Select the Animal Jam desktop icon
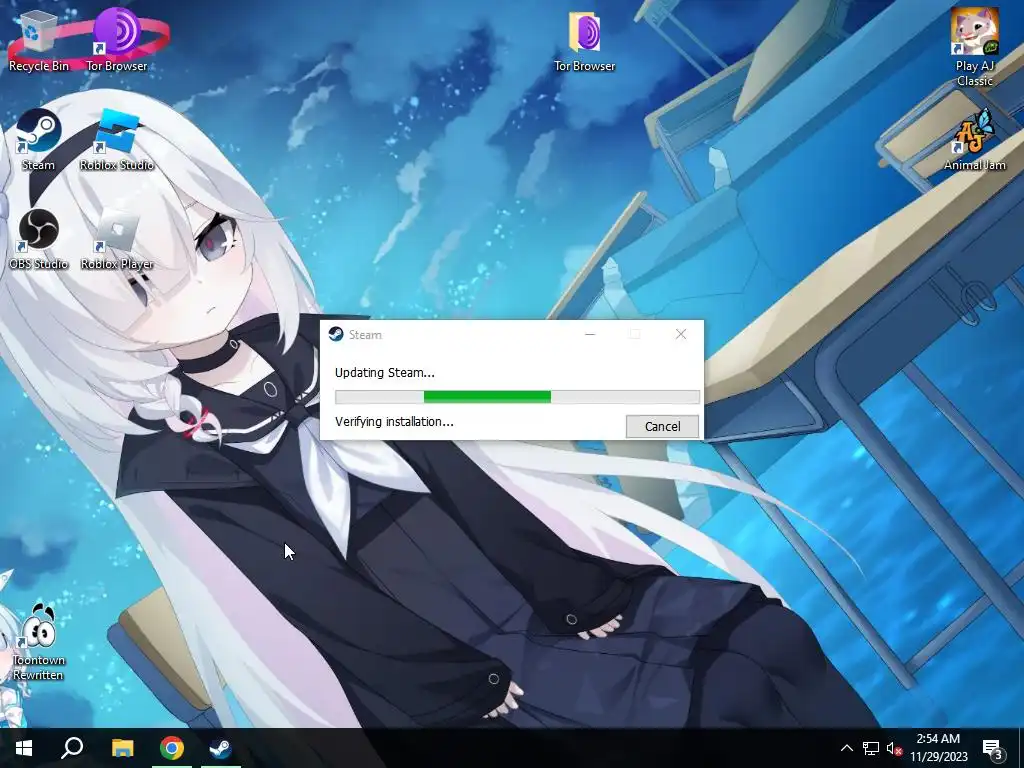The width and height of the screenshot is (1024, 768). [974, 139]
